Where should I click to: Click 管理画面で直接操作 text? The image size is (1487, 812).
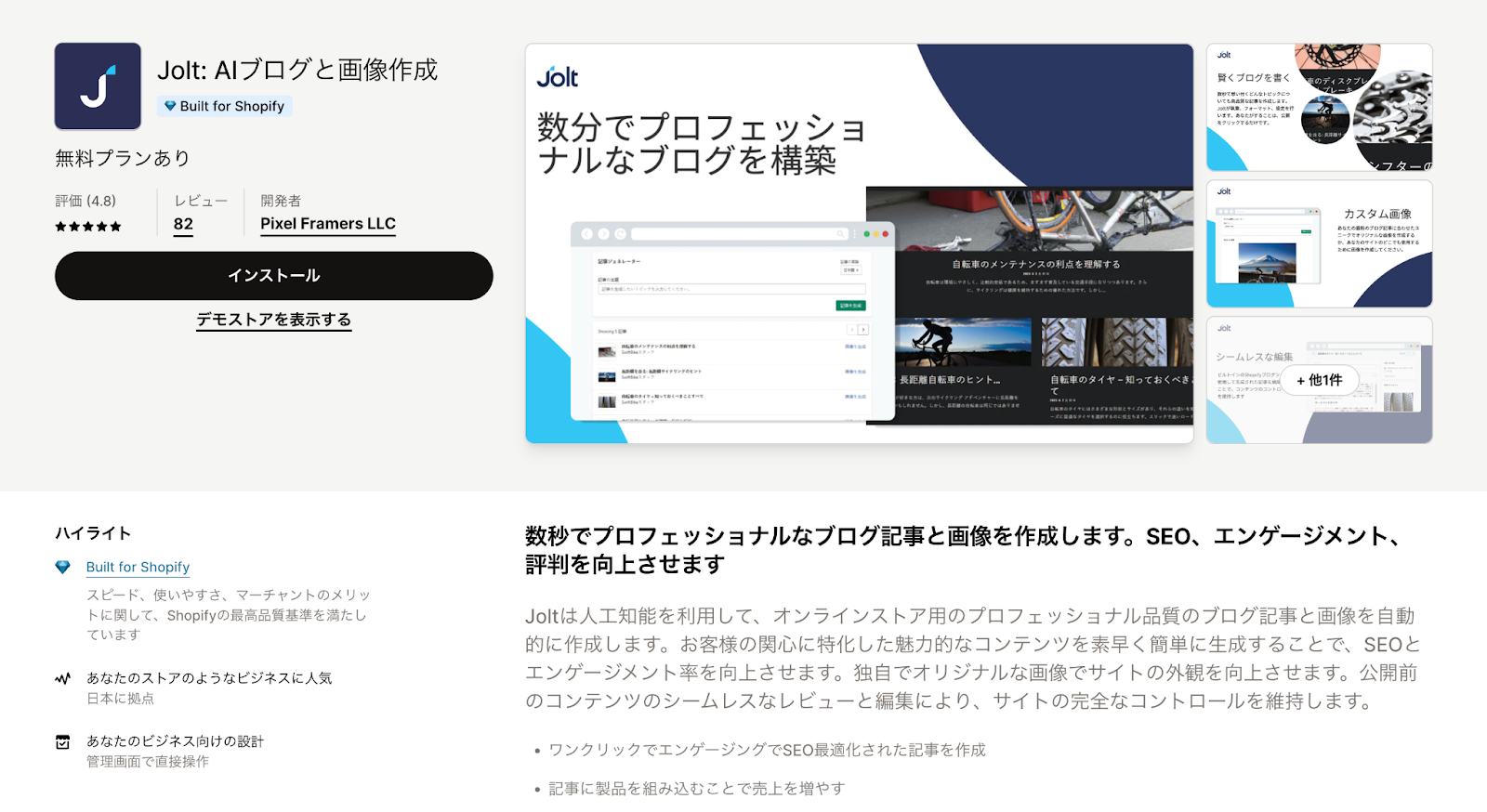pyautogui.click(x=148, y=762)
